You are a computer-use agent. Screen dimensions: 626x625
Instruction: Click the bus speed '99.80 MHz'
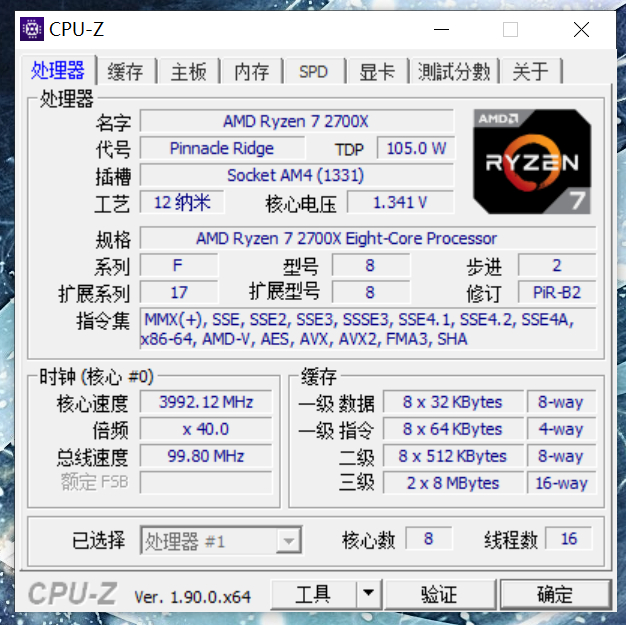point(206,456)
